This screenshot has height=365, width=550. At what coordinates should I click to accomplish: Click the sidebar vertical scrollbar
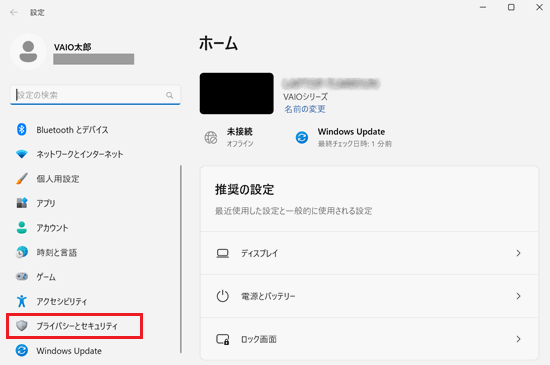pyautogui.click(x=181, y=259)
